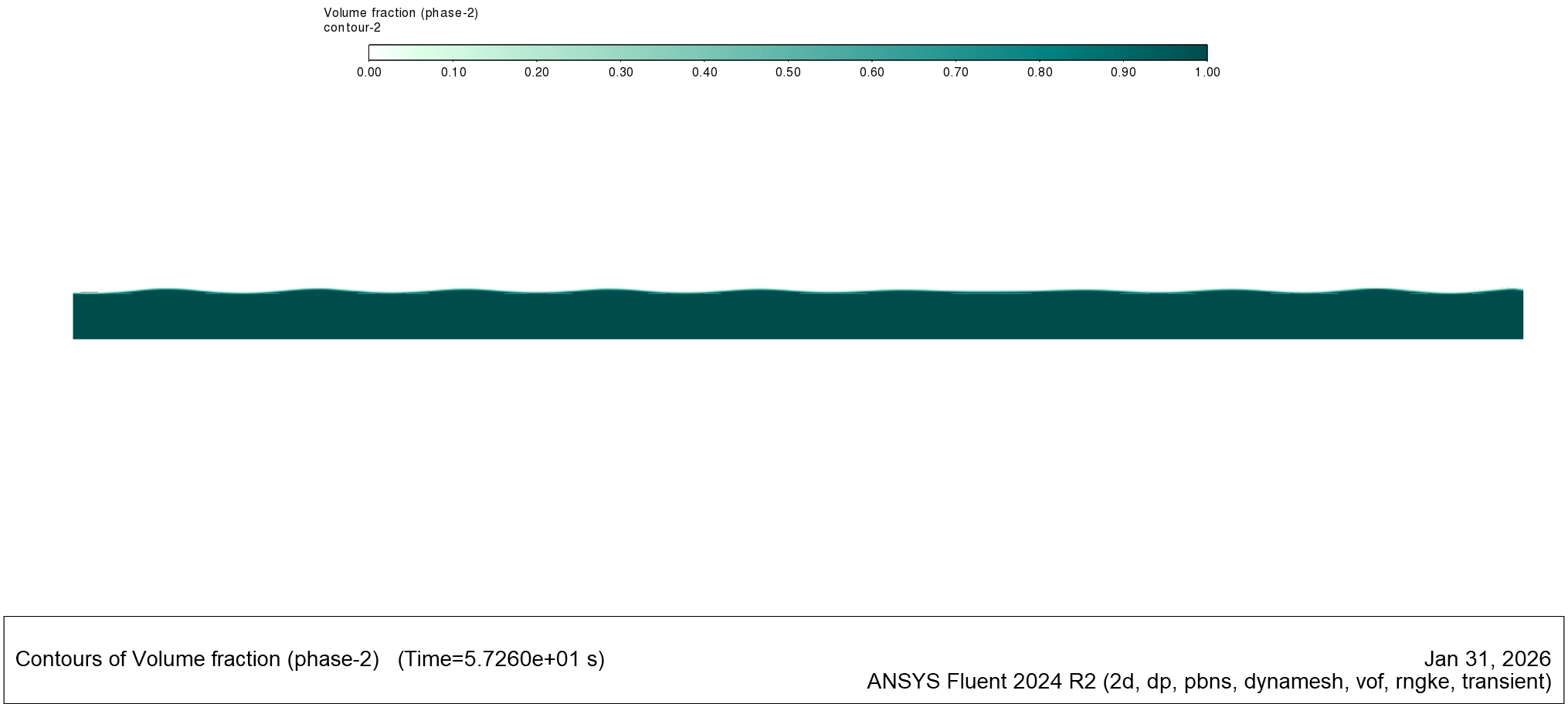
Task: Click the 0.00 value on the legend scale
Action: pos(369,72)
